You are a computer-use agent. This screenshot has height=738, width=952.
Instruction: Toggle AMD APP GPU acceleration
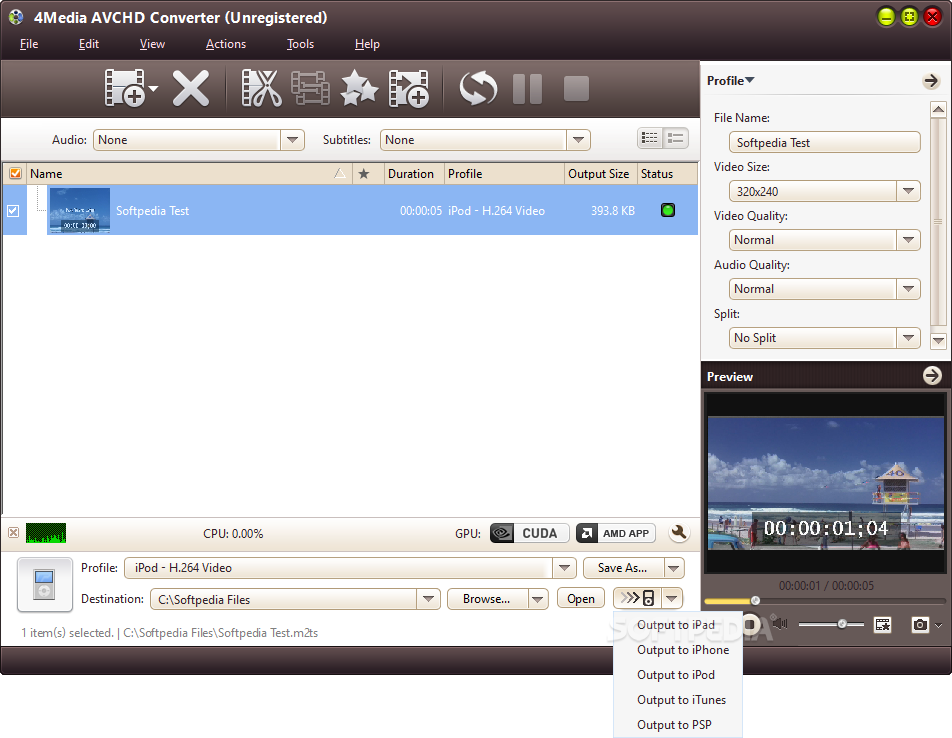point(616,533)
